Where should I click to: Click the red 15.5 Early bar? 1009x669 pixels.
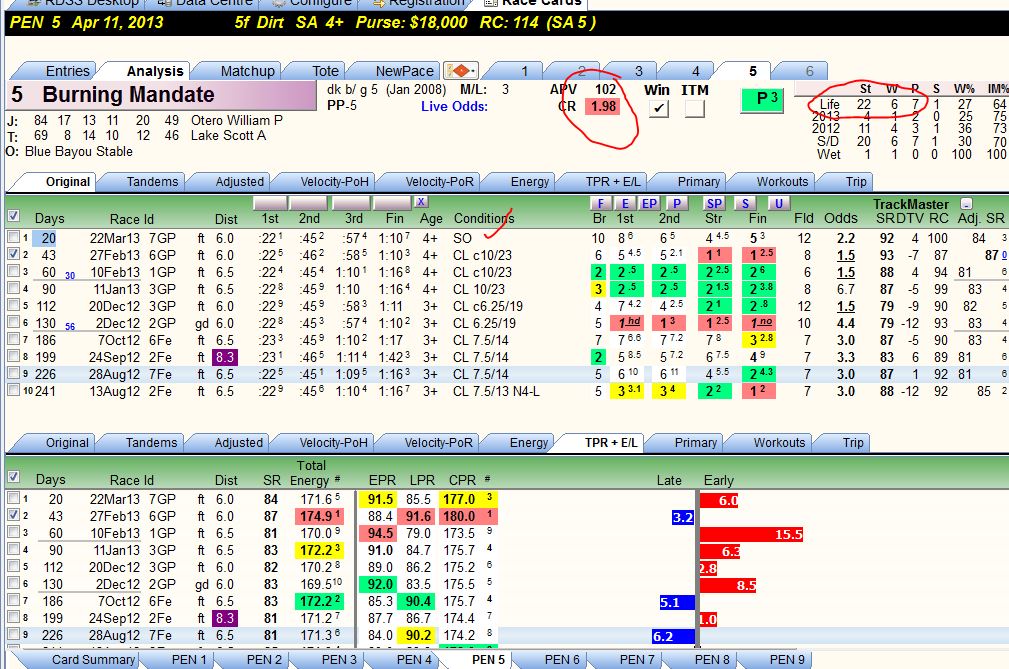(752, 534)
